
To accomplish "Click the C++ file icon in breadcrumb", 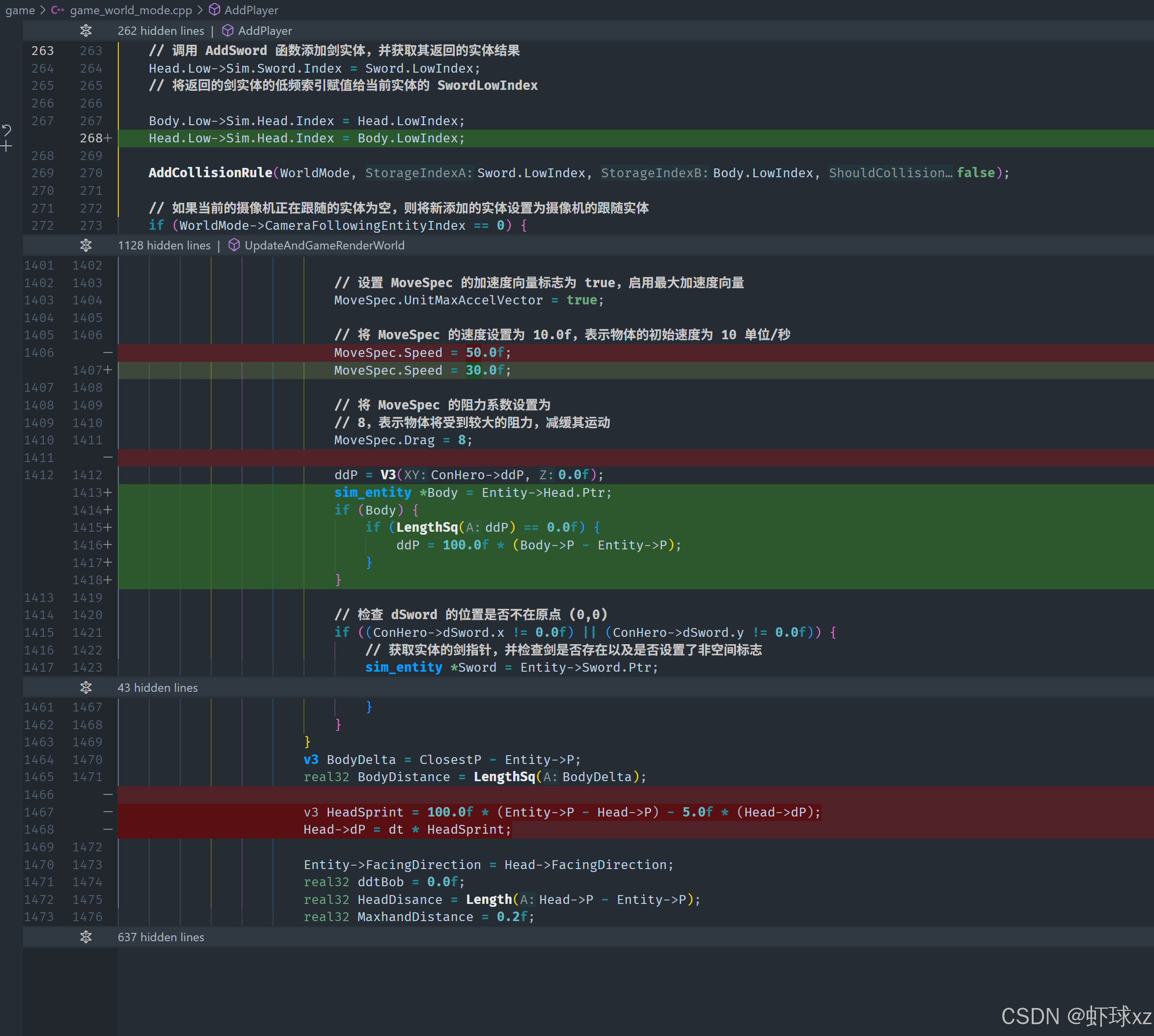I will (57, 10).
